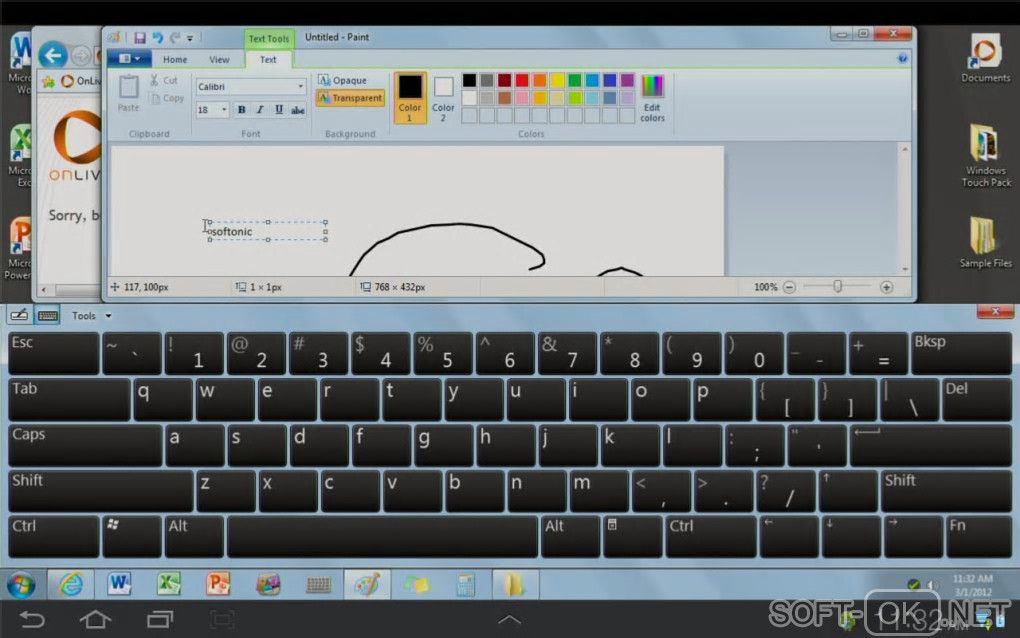
Task: Undo the last action in Paint
Action: coord(157,38)
